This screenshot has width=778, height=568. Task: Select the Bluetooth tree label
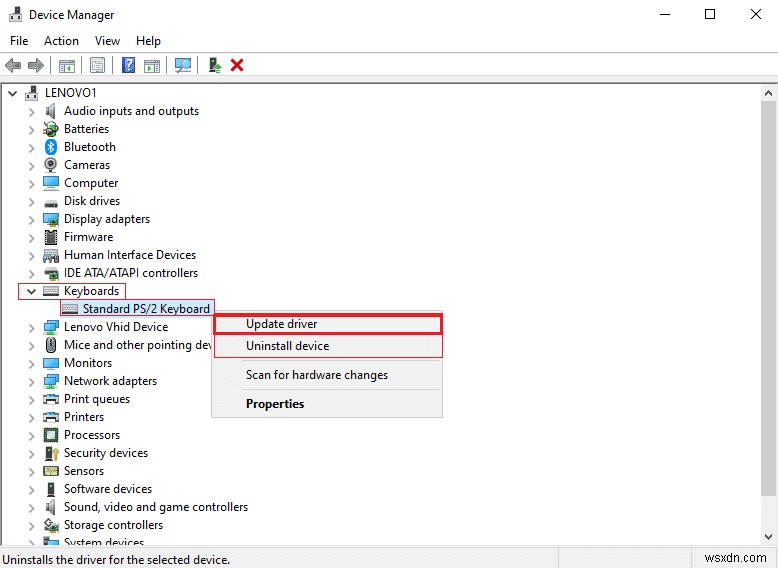click(x=89, y=147)
